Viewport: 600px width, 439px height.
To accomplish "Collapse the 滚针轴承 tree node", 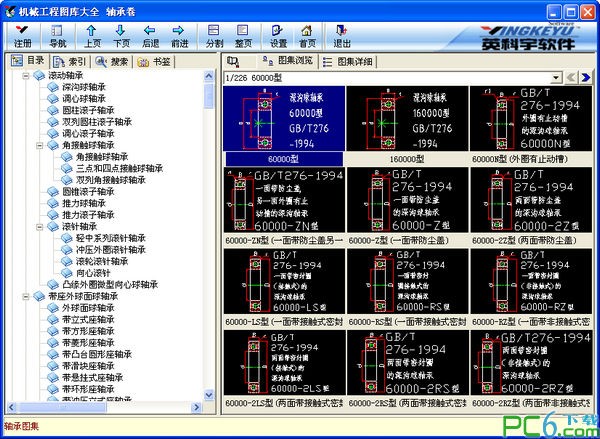I will click(x=41, y=227).
